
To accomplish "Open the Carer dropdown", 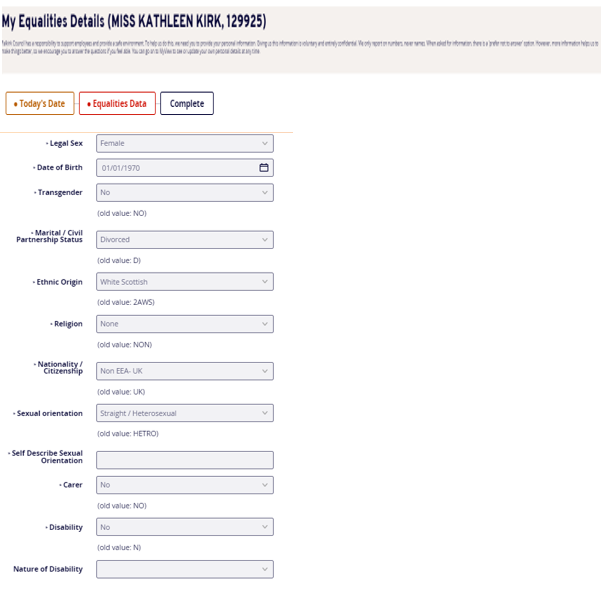I will [185, 485].
